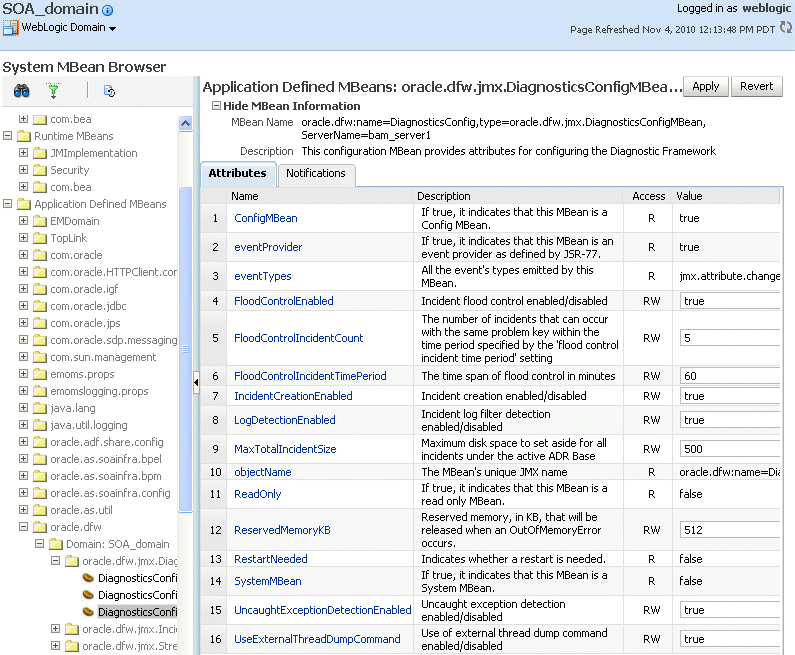Open the UncaughtExceptionDetectionEnabled attribute link
The width and height of the screenshot is (795, 655).
322,610
